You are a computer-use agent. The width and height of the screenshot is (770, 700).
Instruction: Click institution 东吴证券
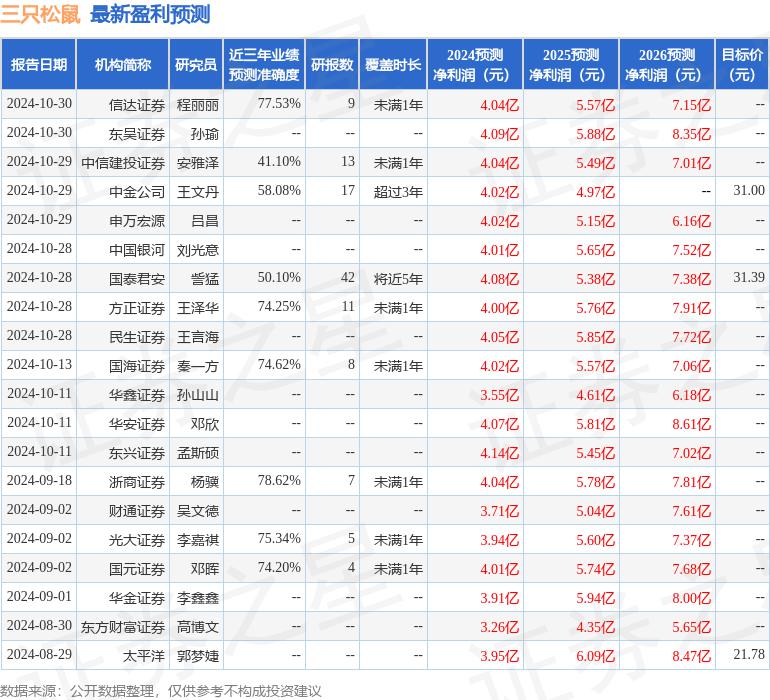point(137,134)
